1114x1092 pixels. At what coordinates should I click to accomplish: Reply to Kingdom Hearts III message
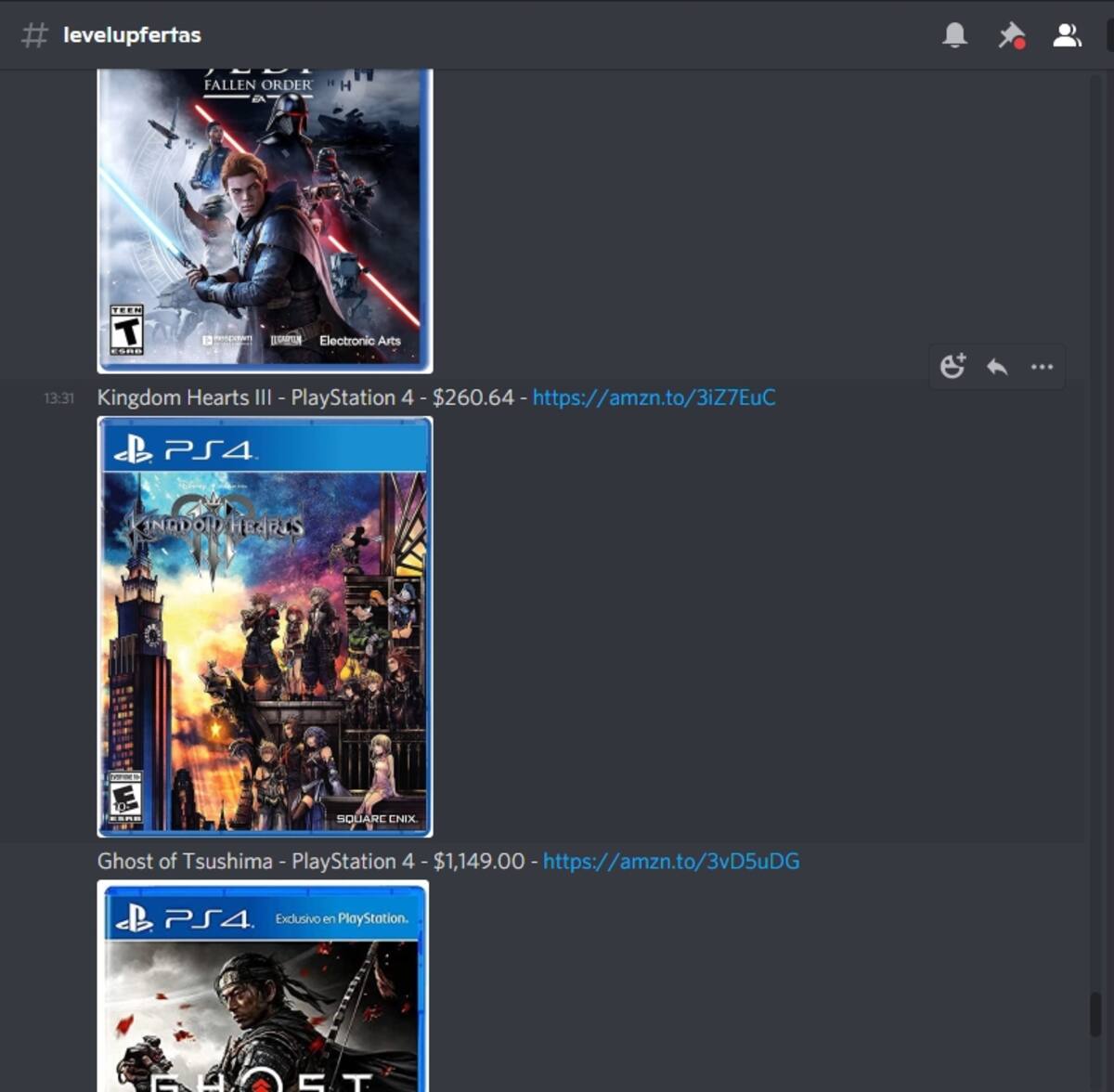997,366
